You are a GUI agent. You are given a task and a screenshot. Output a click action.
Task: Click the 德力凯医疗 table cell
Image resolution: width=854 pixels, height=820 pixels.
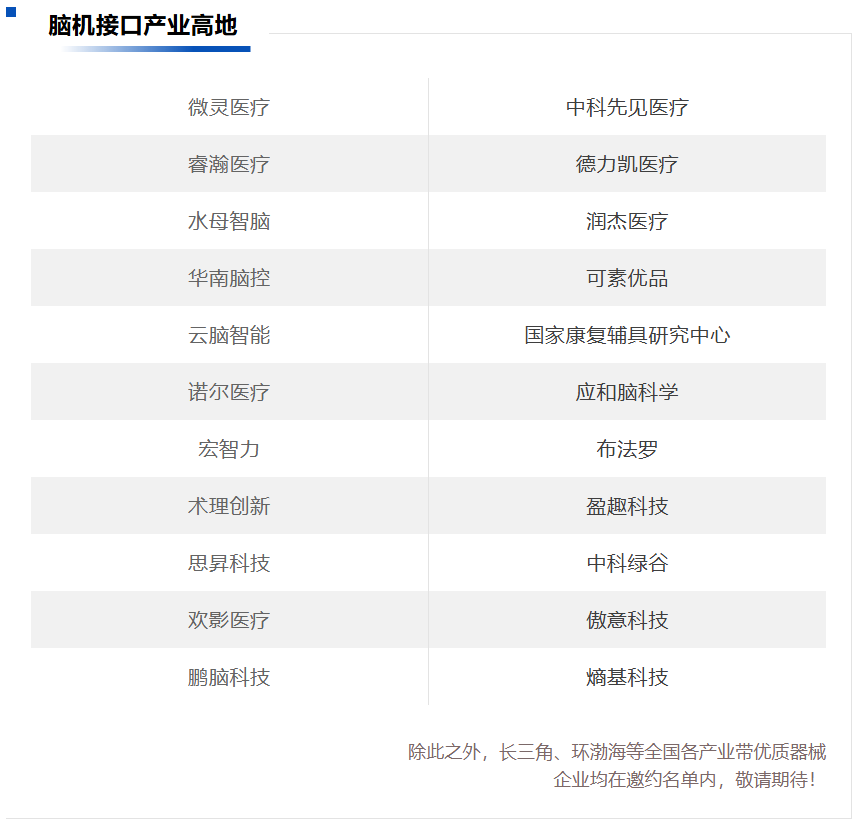click(x=627, y=164)
